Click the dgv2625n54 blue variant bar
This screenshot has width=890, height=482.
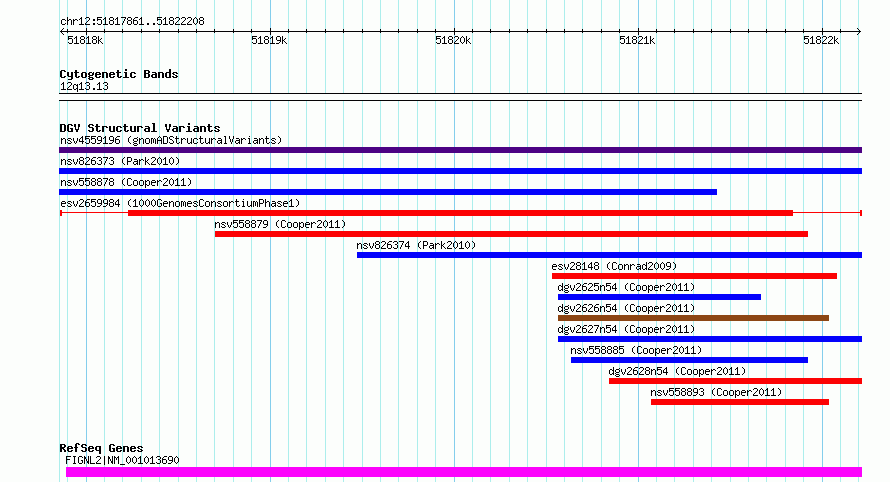[x=660, y=297]
